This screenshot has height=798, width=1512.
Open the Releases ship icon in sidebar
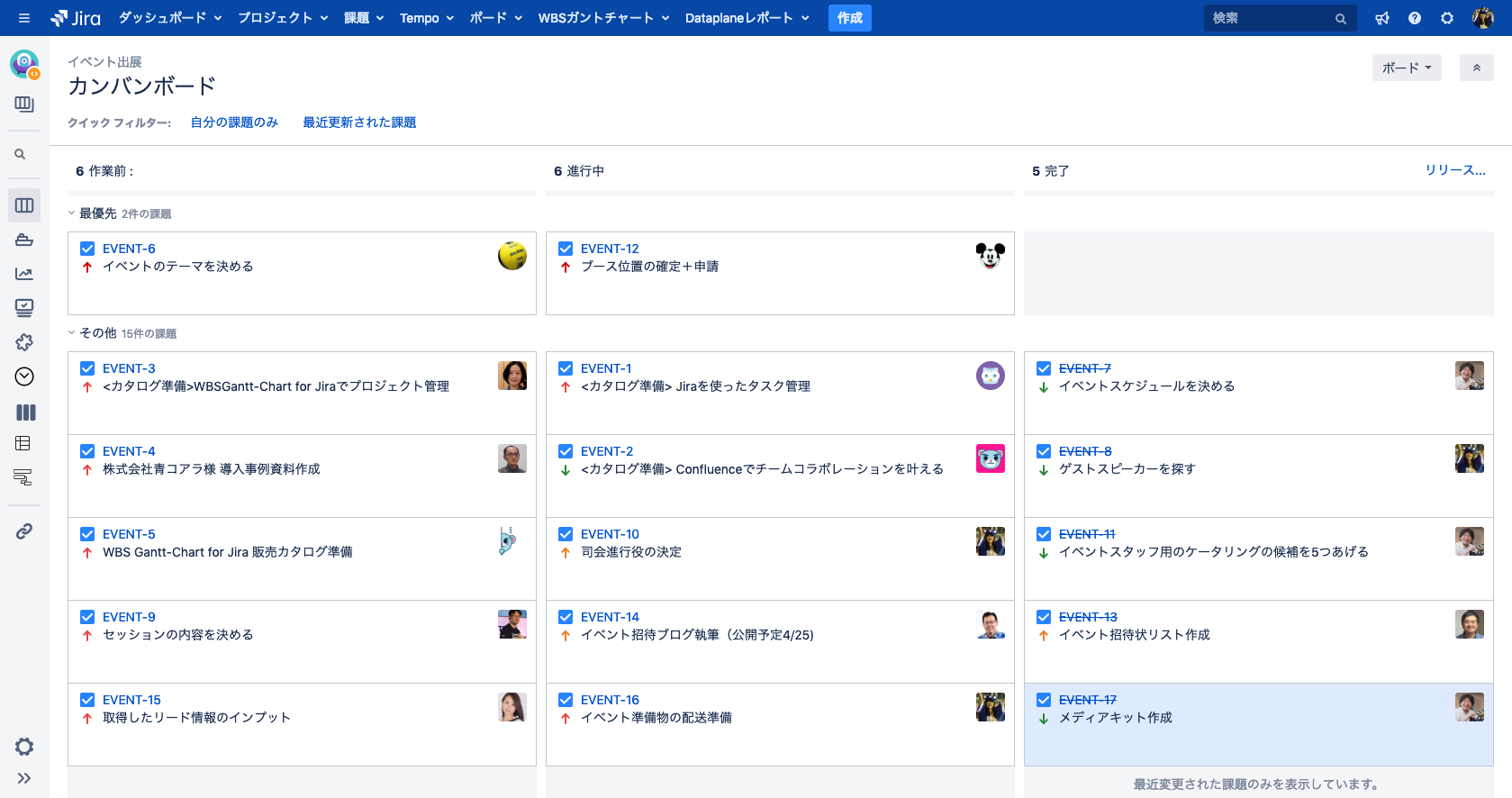tap(24, 240)
